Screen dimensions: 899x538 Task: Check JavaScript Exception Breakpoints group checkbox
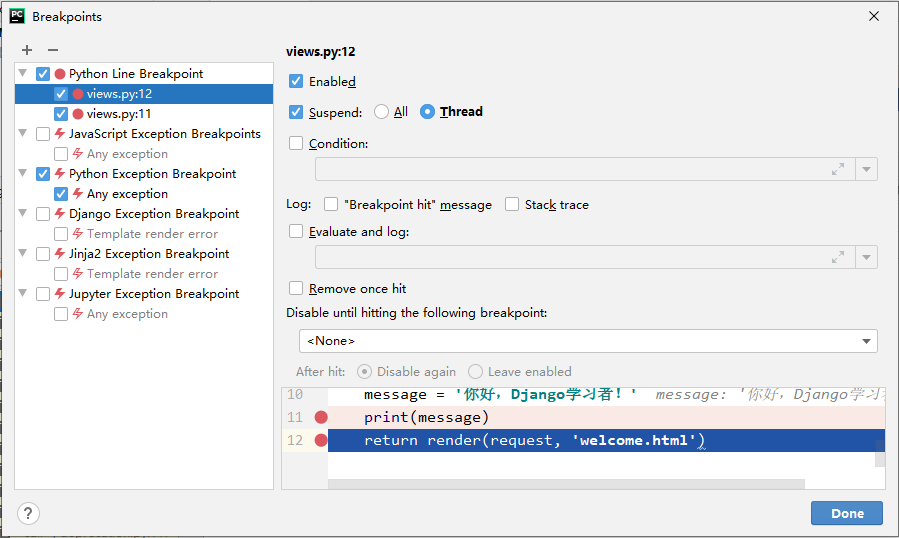(x=43, y=134)
